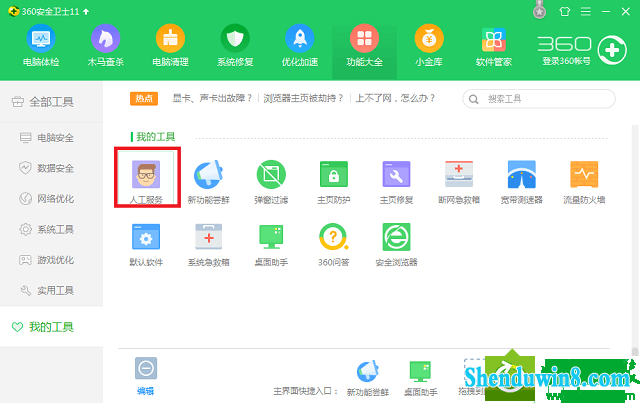Viewport: 640px width, 403px height.
Task: Open link 浏览器主页被劫持？
Action: click(x=304, y=98)
